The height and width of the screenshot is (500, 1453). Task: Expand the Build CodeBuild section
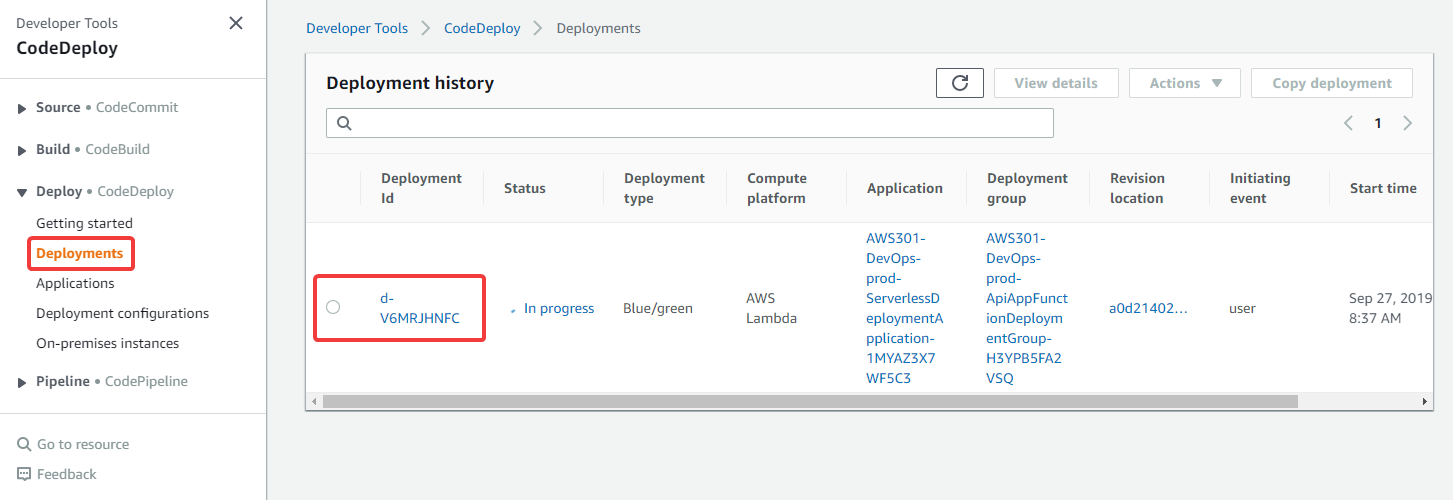point(23,150)
